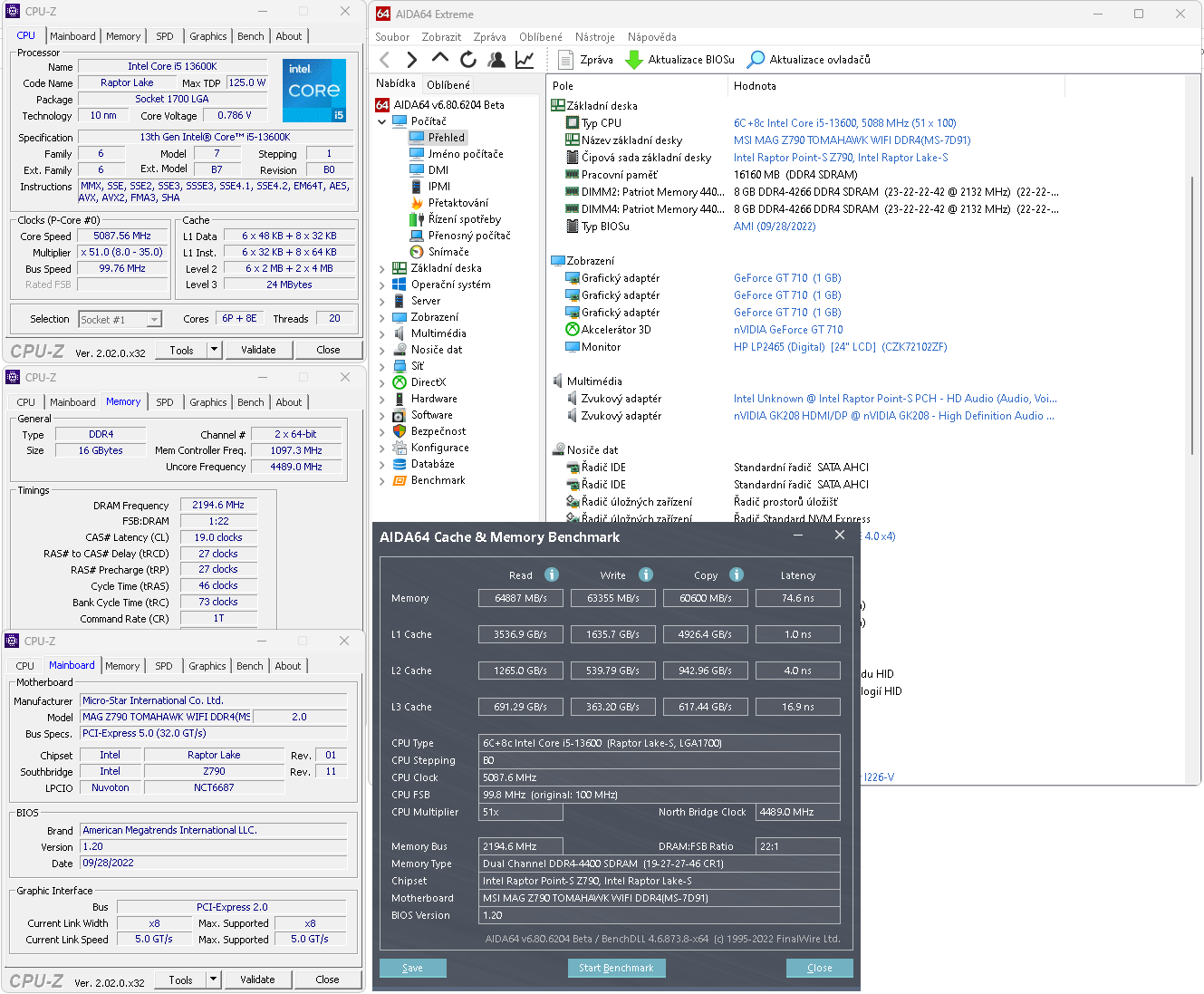Open the Zobrazit menu
This screenshot has width=1204, height=994.
tap(441, 37)
